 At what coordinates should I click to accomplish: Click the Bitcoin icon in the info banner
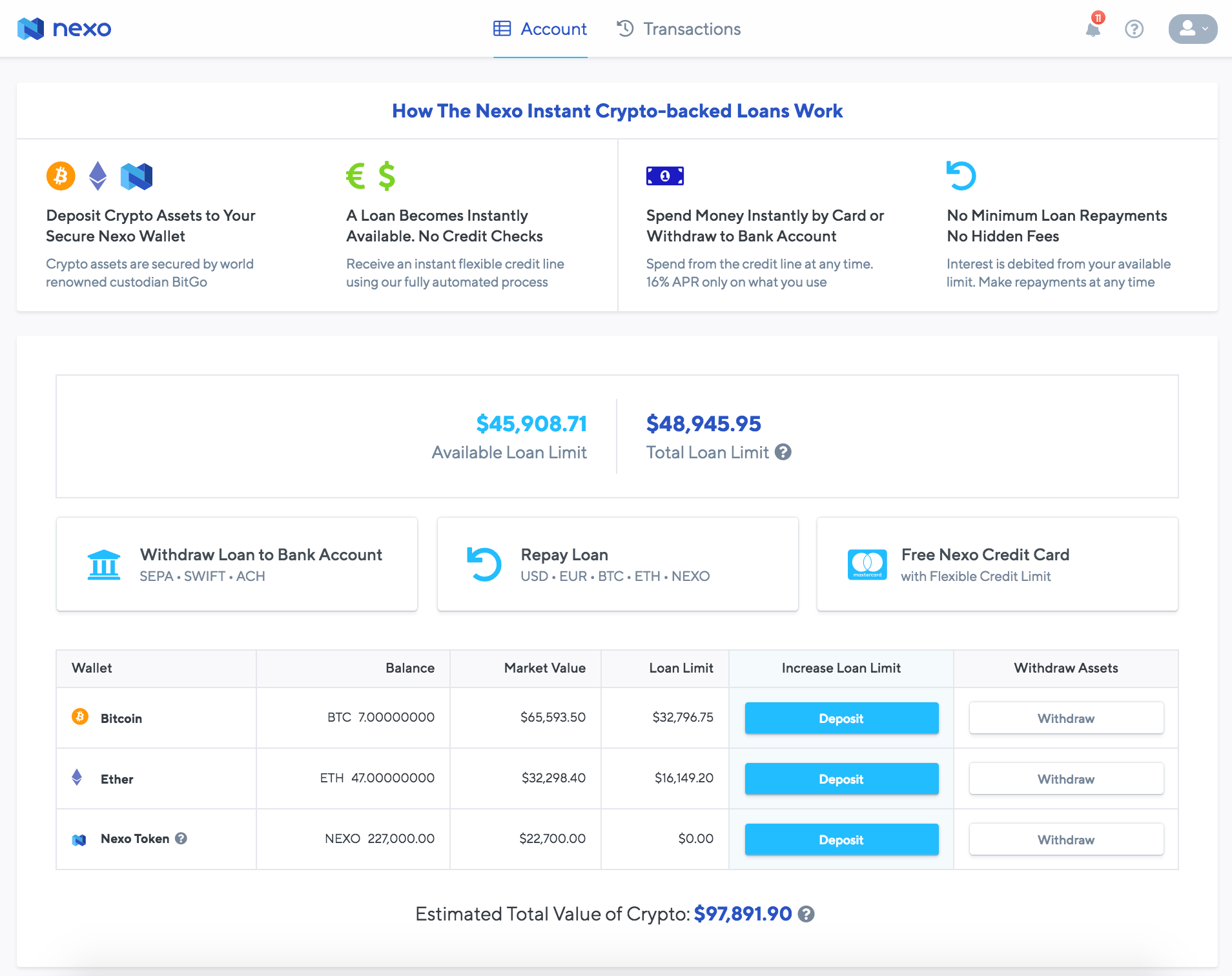[x=61, y=176]
